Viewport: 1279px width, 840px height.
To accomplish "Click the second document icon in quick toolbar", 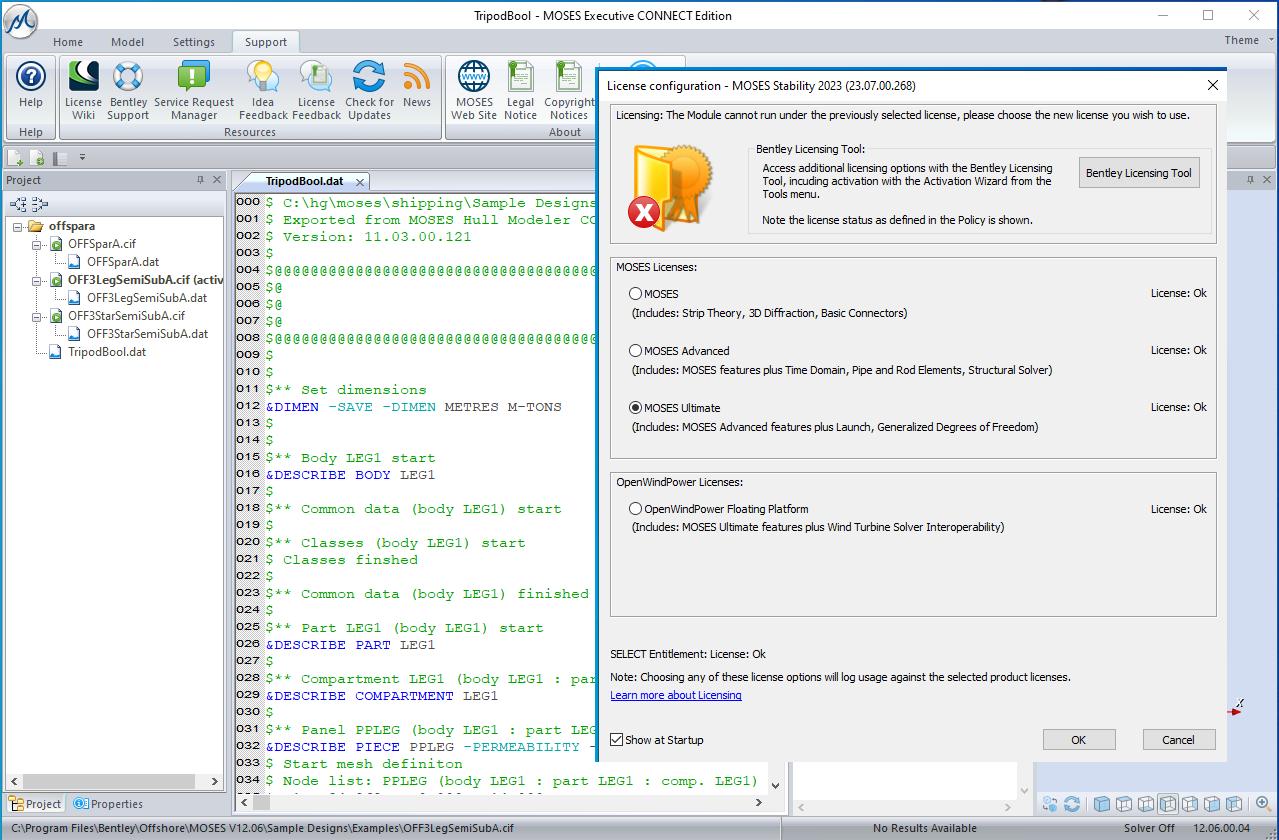I will pos(37,158).
